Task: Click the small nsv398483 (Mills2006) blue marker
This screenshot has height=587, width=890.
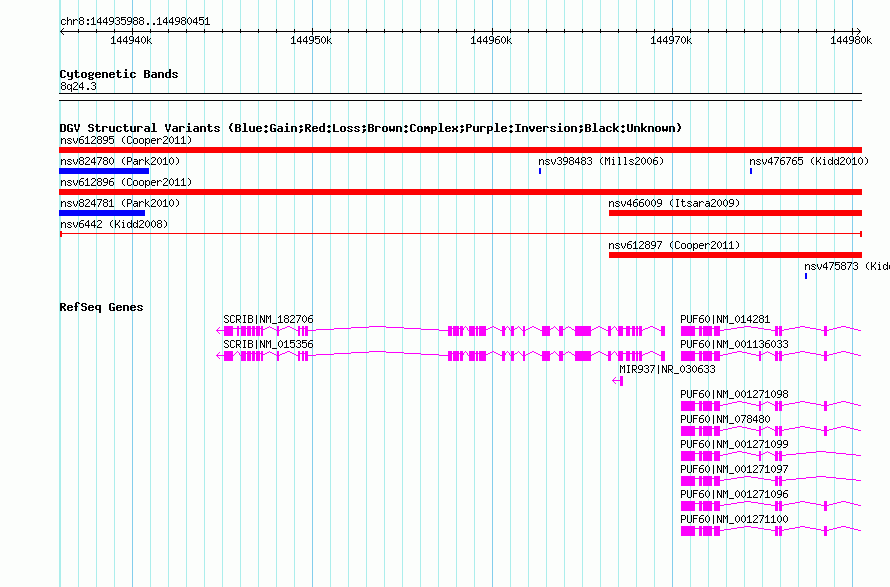Action: tap(540, 171)
